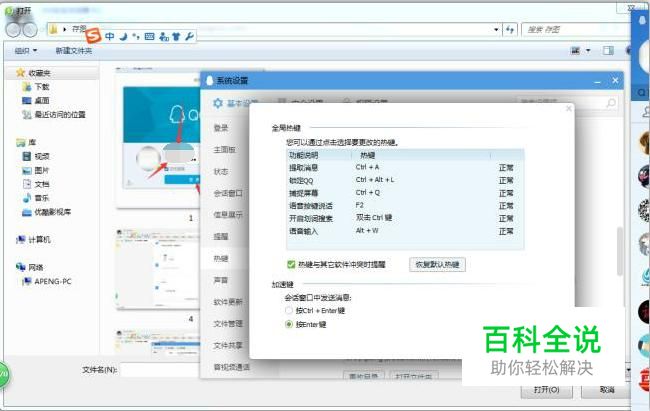The width and height of the screenshot is (650, 411).
Task: Change the view mode icon in file dialog
Action: pos(575,51)
